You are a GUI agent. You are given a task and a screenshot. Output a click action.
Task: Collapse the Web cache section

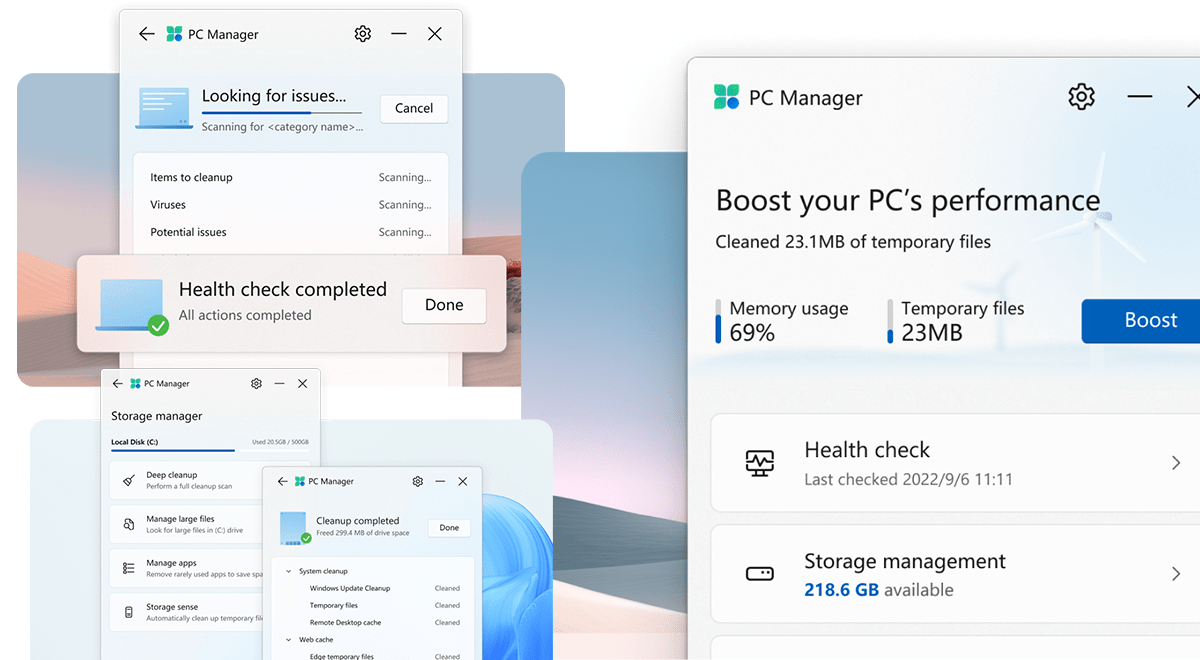(x=288, y=639)
